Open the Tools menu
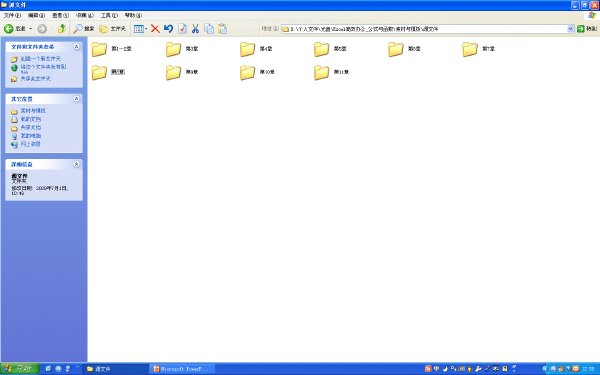Image resolution: width=600 pixels, height=375 pixels. coord(109,15)
